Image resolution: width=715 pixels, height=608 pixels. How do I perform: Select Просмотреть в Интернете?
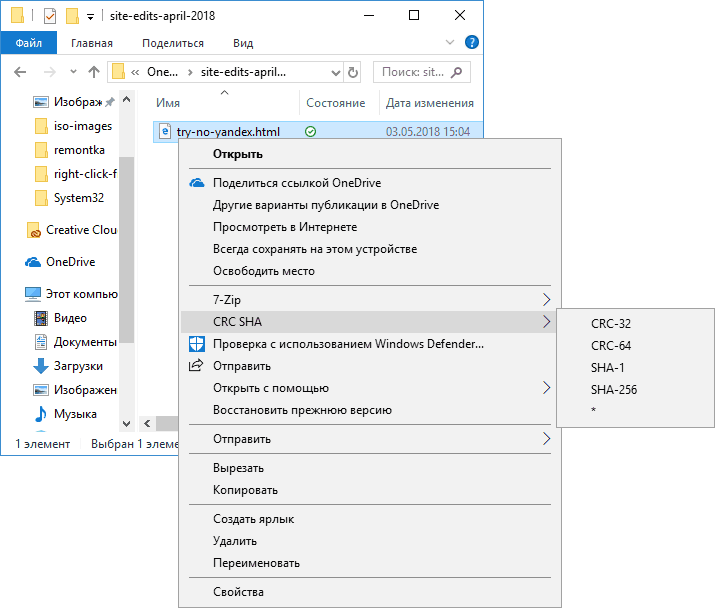click(370, 227)
